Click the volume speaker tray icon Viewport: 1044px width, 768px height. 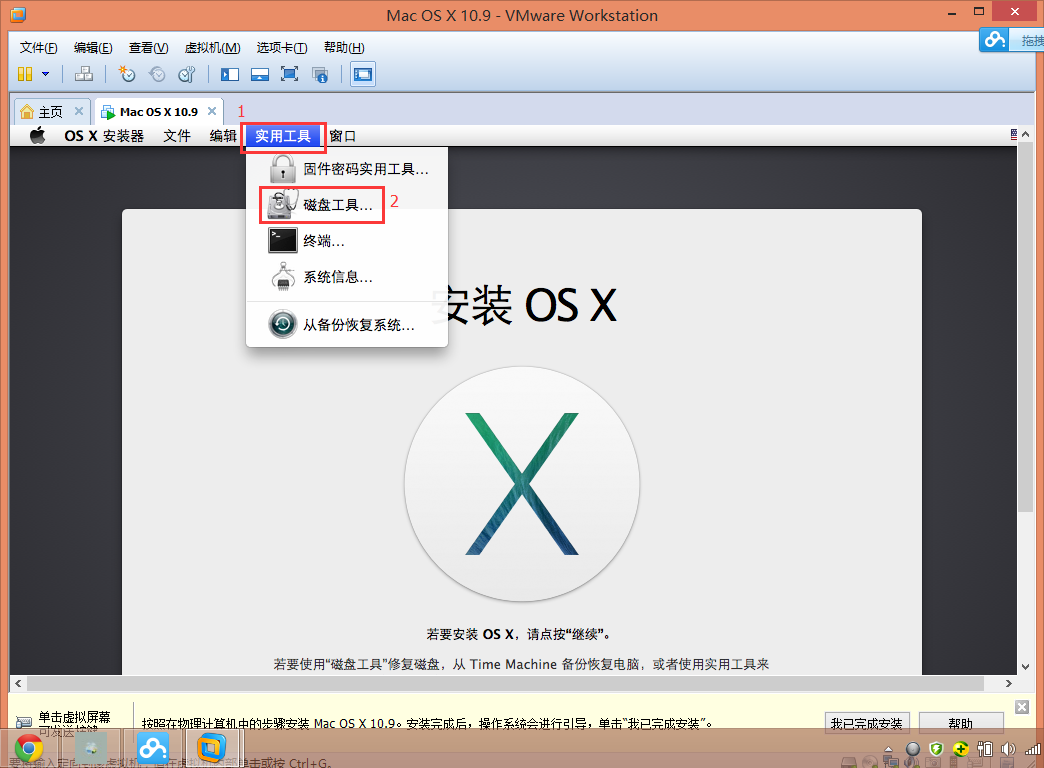(1007, 749)
